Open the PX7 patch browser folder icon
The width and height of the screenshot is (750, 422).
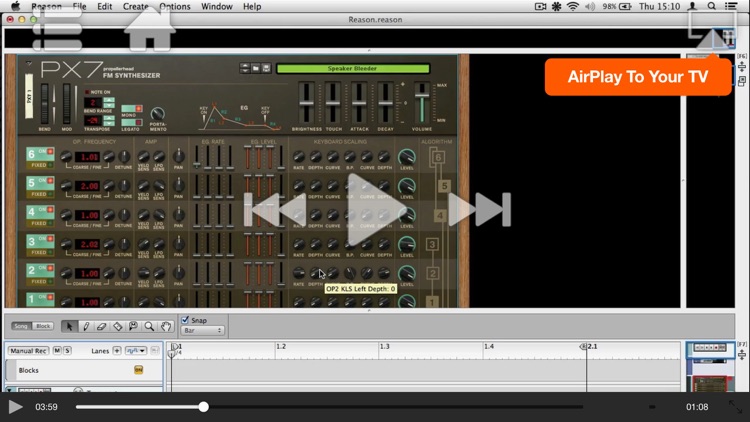pyautogui.click(x=256, y=68)
